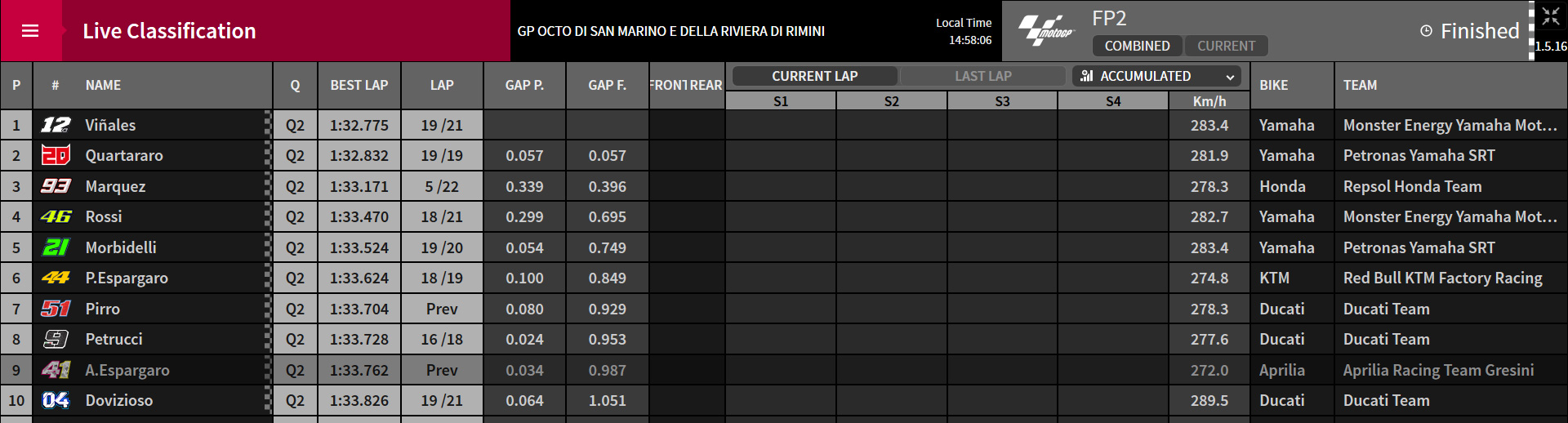Click the Km/h column header
1568x423 pixels.
tap(1209, 101)
